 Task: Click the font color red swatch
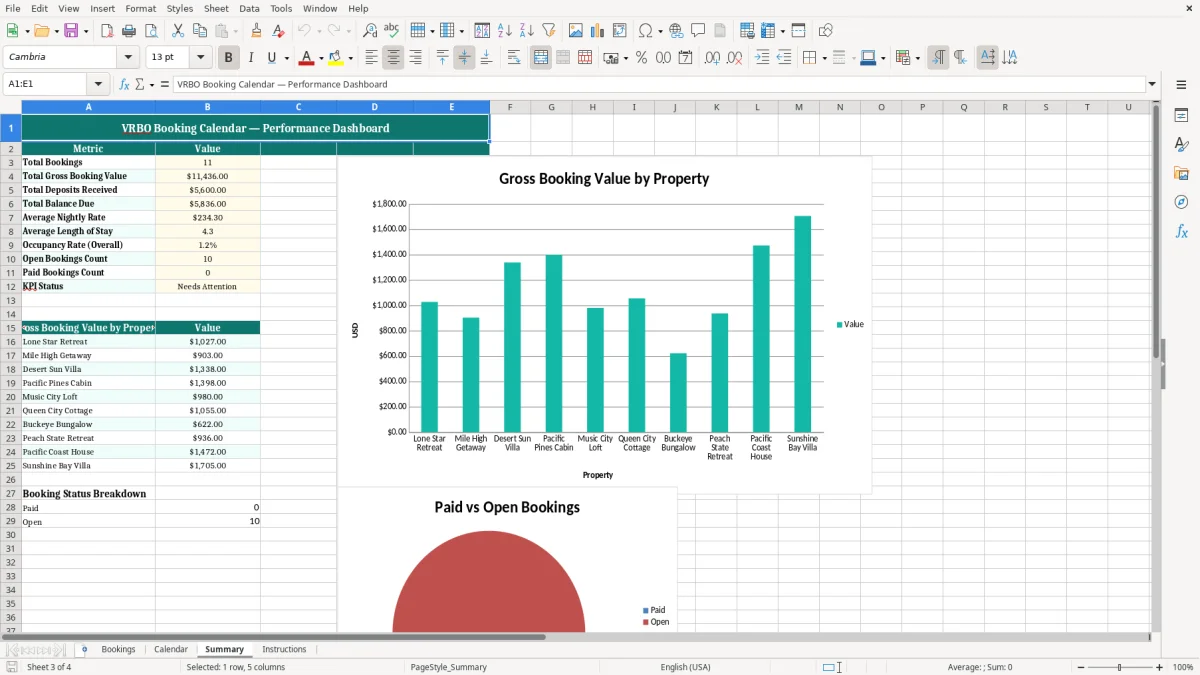coord(307,58)
